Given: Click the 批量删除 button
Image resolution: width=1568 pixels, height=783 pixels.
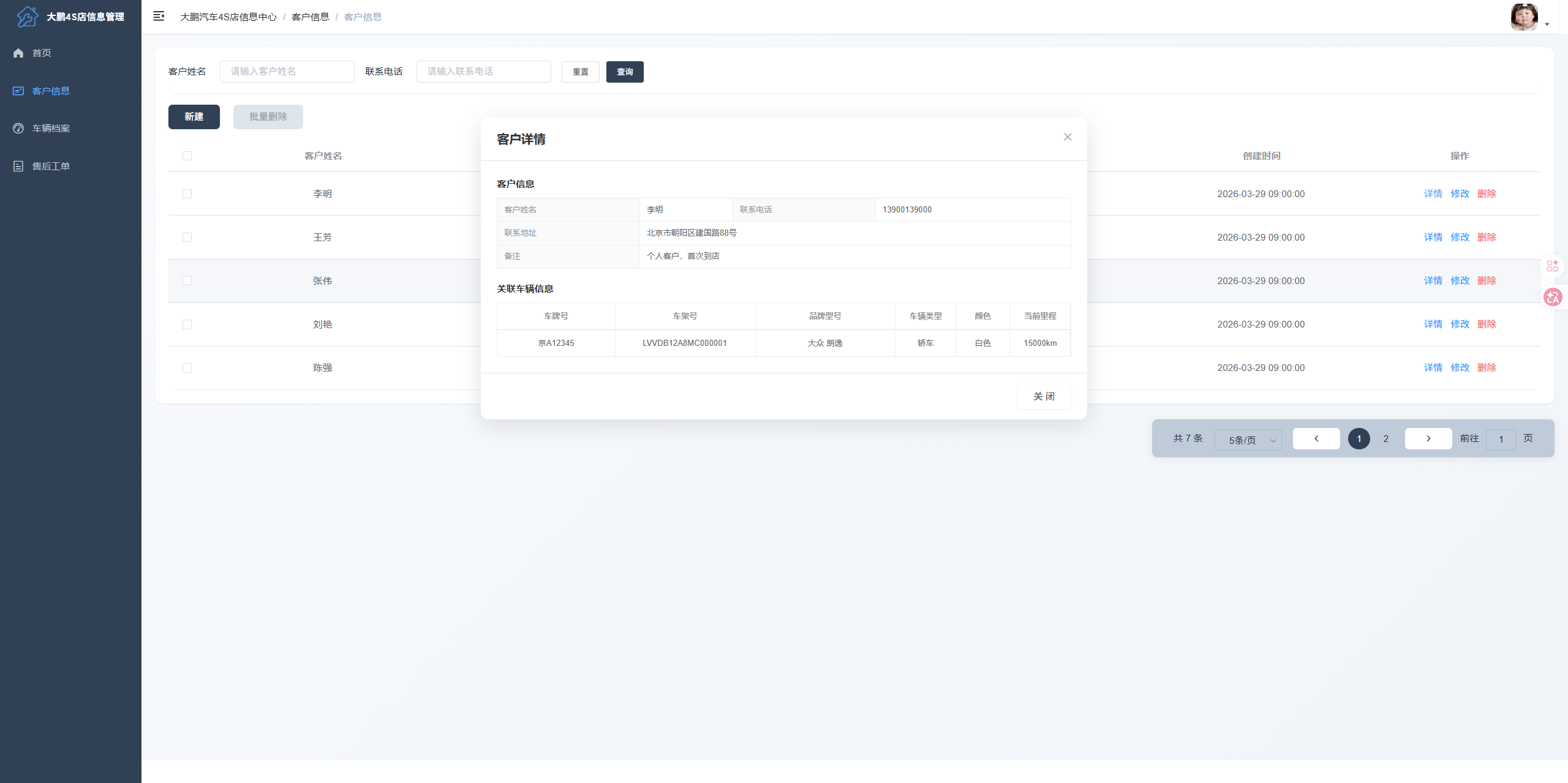Looking at the screenshot, I should click(268, 117).
